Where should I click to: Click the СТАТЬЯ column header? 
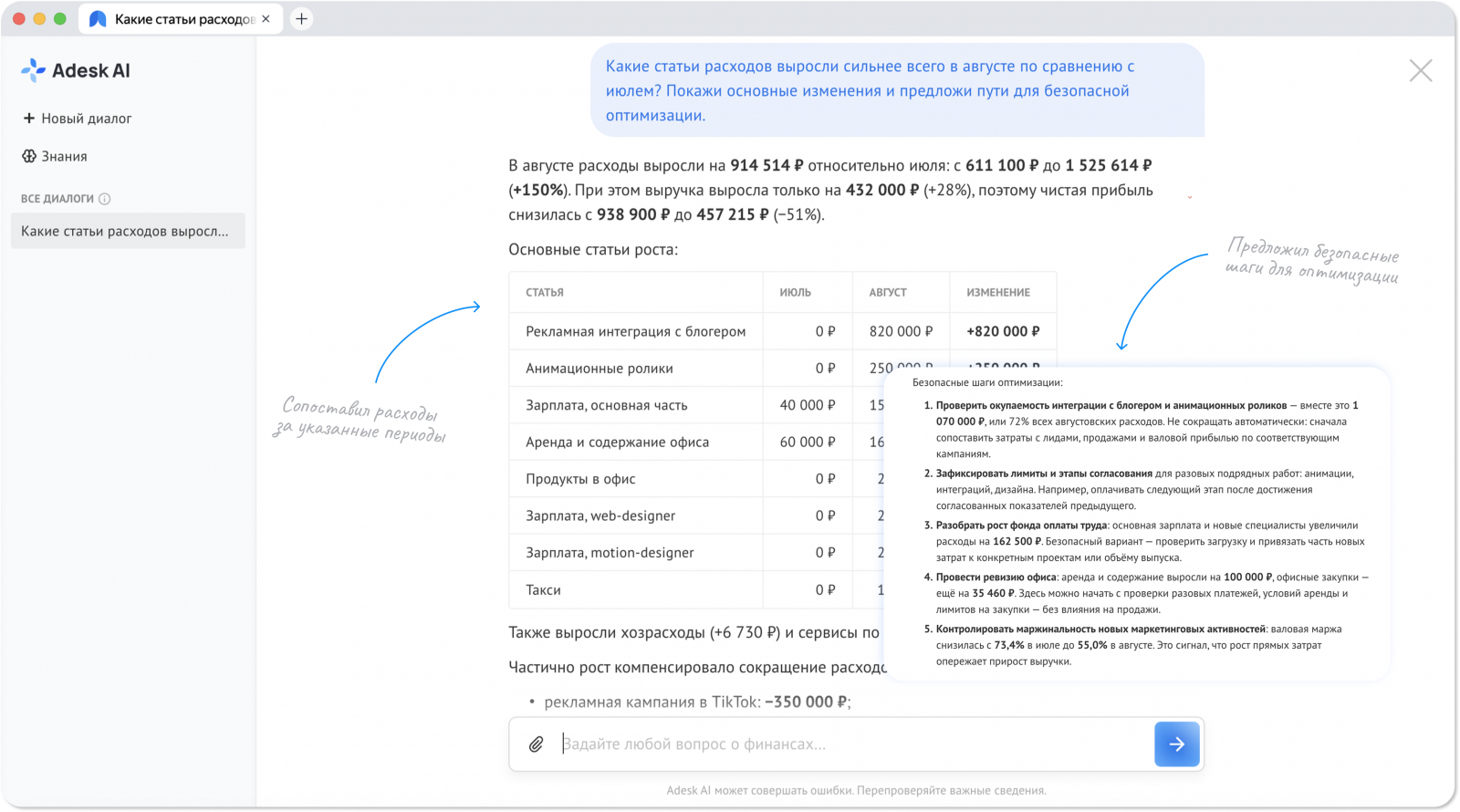545,293
